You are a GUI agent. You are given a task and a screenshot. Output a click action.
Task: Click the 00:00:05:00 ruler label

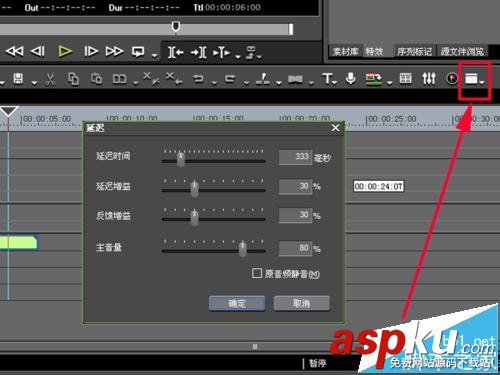click(47, 119)
